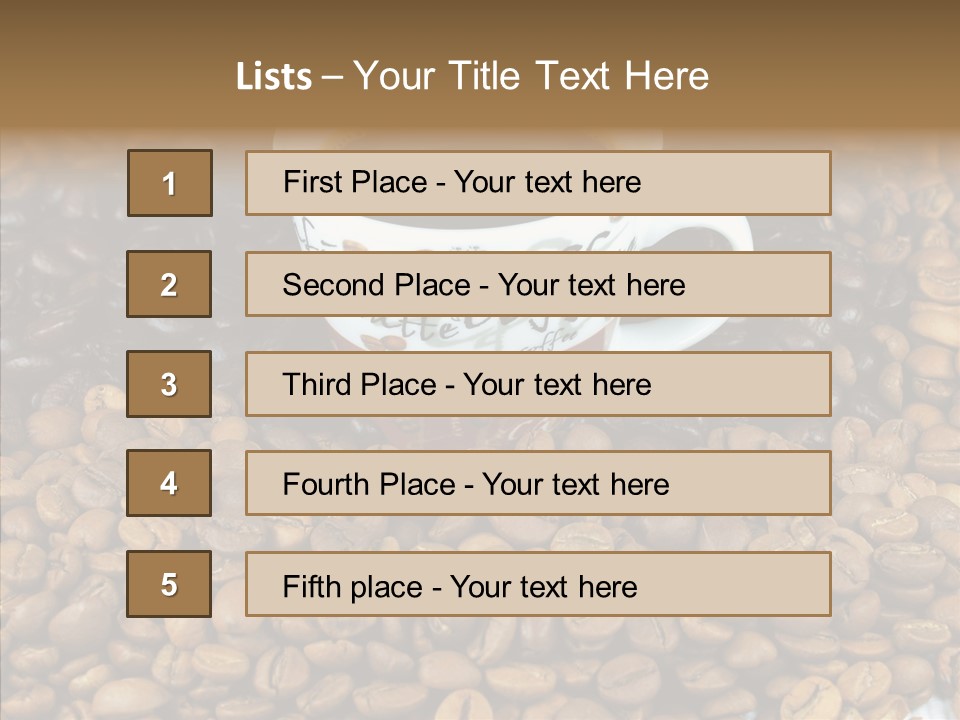Click the dash in the slide title
This screenshot has width=960, height=720.
tap(333, 76)
